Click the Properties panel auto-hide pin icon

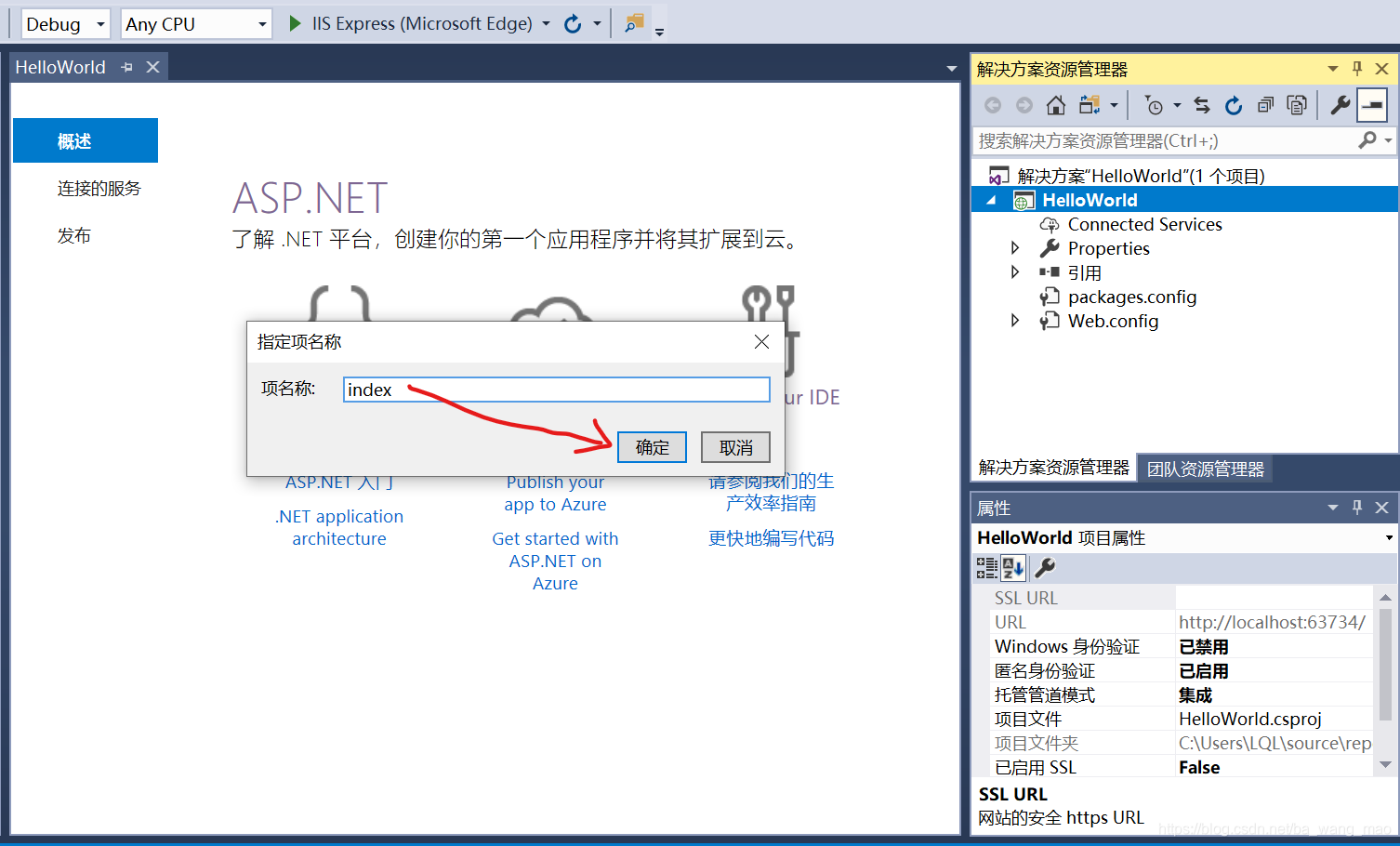[x=1357, y=508]
